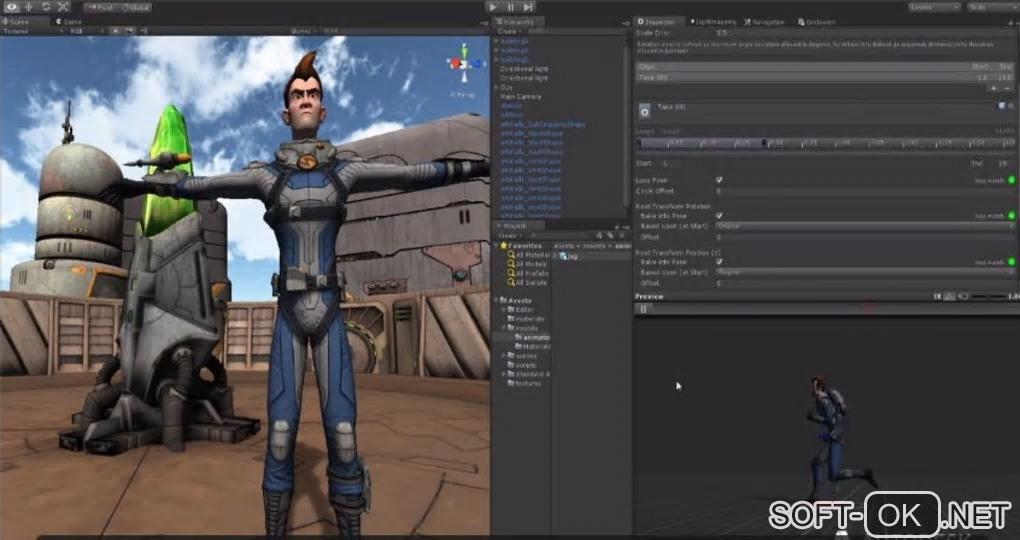Click the clip End frame field
1020x540 pixels.
pyautogui.click(x=1005, y=164)
